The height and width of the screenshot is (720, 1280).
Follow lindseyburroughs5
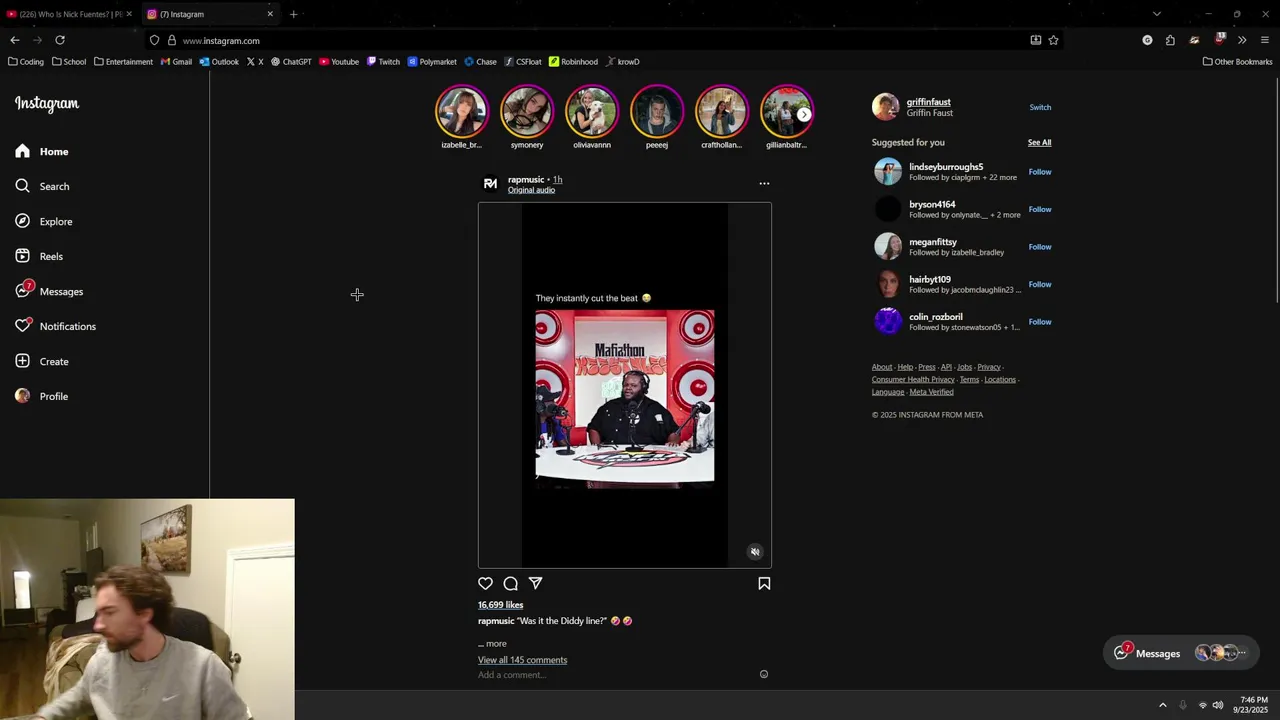coord(1040,172)
